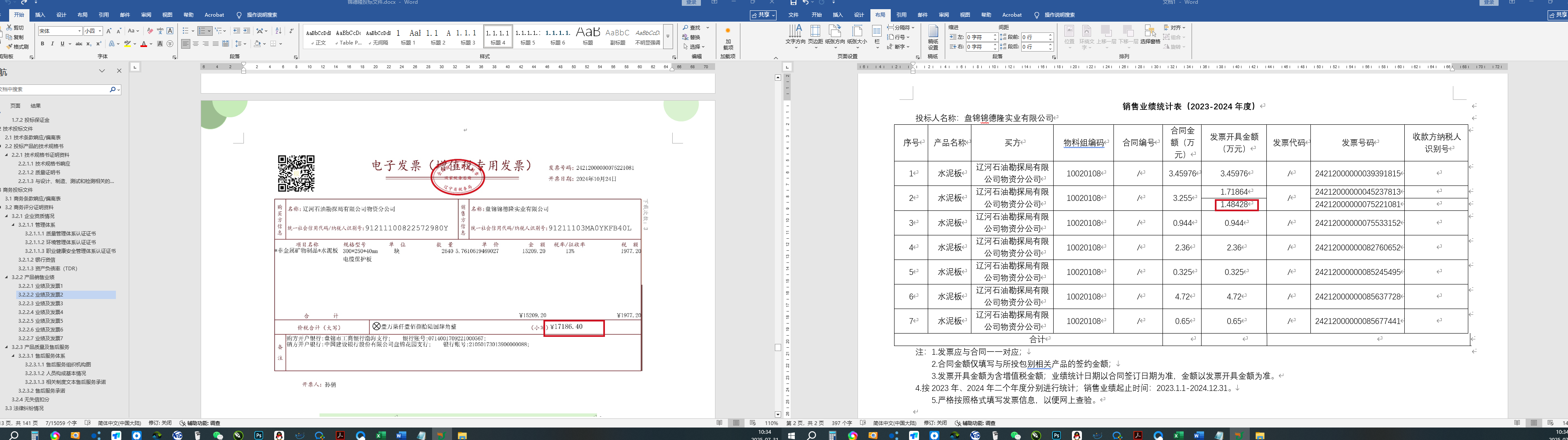Toggle character shading
1568x440 pixels.
pos(160,44)
